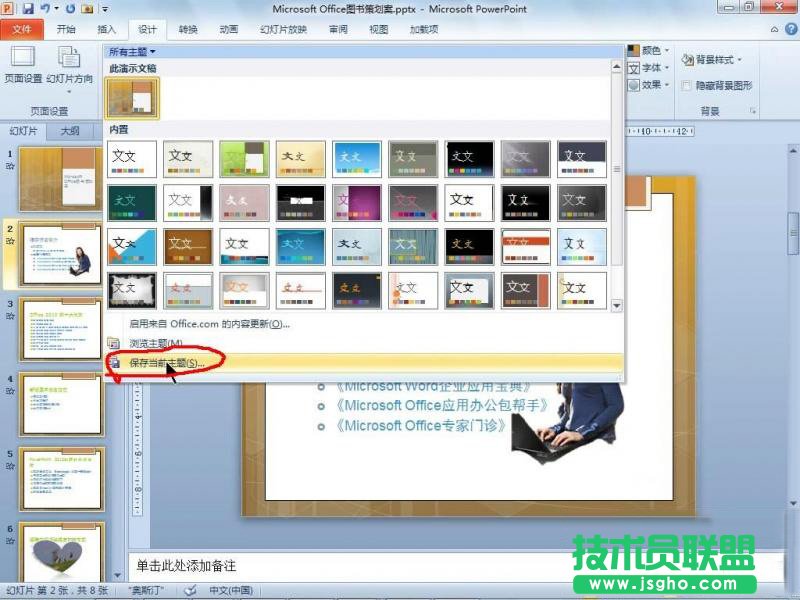This screenshot has width=800, height=600.
Task: Click the 保存当前主题 disk icon
Action: click(x=113, y=363)
